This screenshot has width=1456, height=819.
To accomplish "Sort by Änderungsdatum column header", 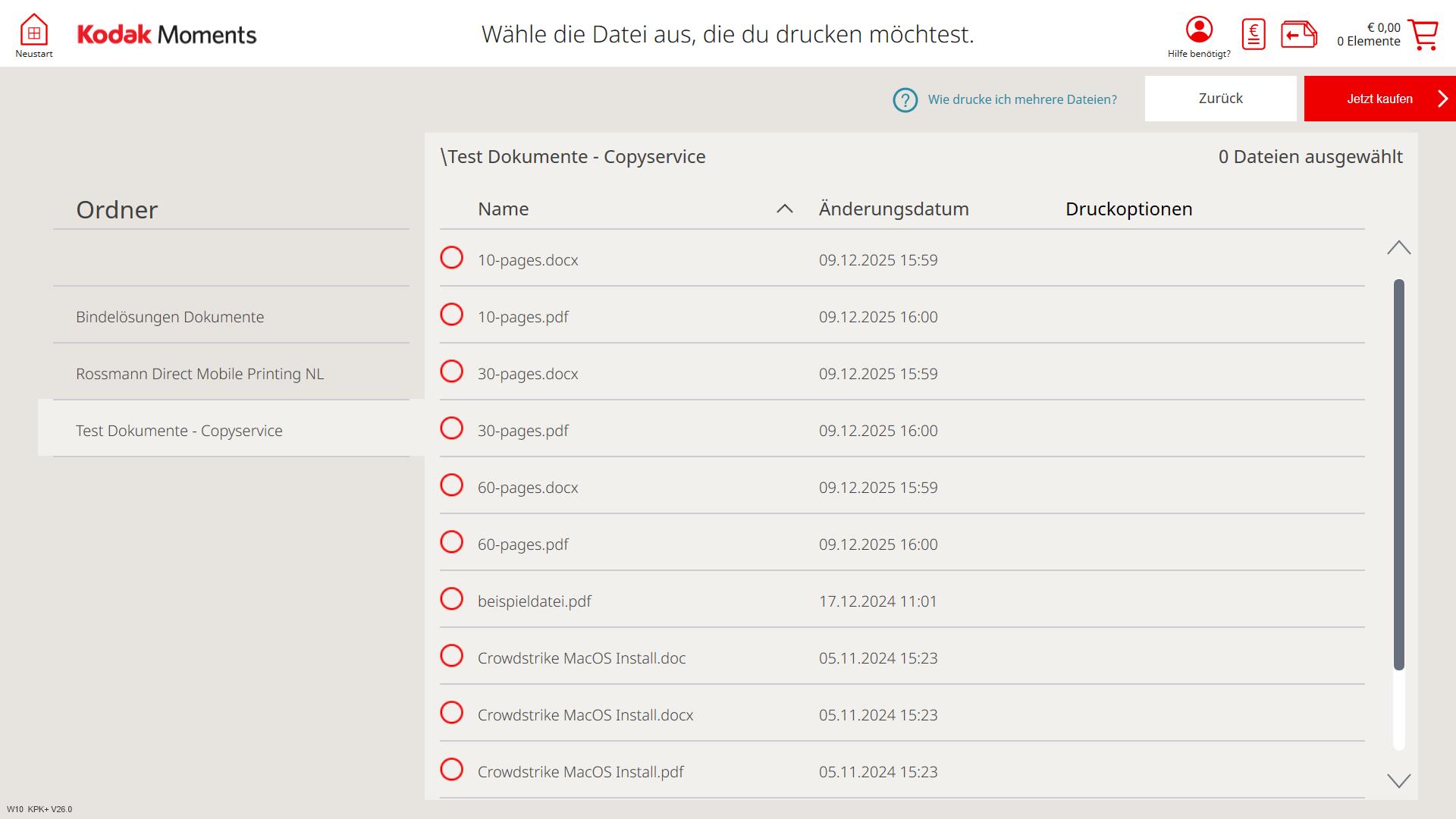I will 893,209.
